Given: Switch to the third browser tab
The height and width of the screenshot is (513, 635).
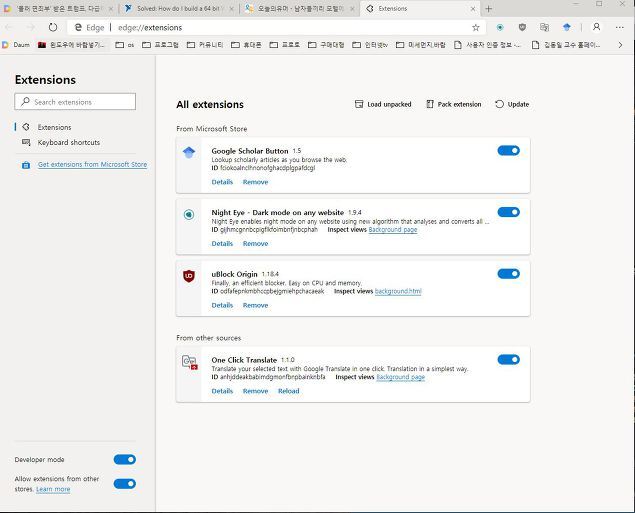Looking at the screenshot, I should point(300,9).
